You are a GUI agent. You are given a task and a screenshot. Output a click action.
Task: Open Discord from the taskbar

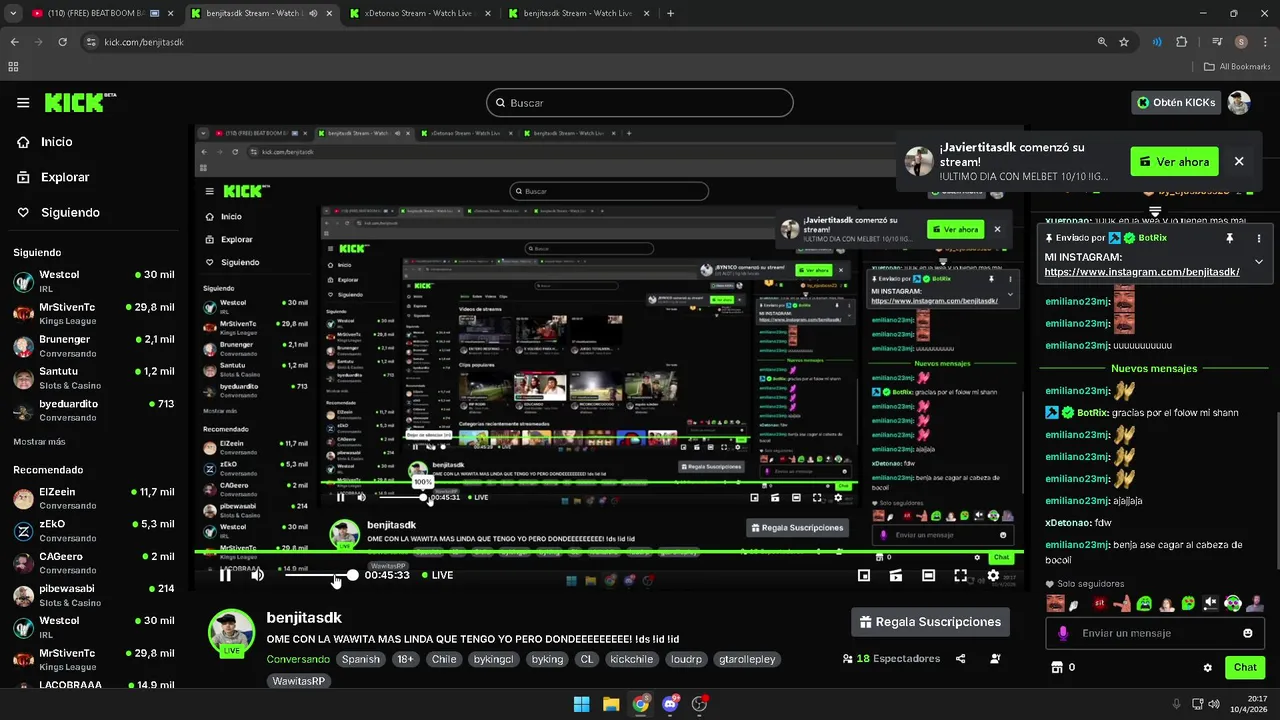tap(670, 704)
